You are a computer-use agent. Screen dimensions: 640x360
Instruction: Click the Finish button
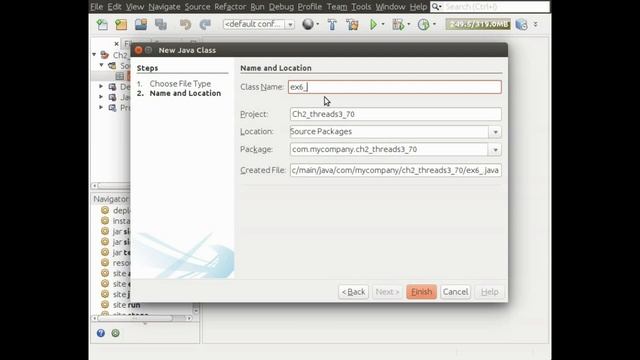pyautogui.click(x=421, y=292)
